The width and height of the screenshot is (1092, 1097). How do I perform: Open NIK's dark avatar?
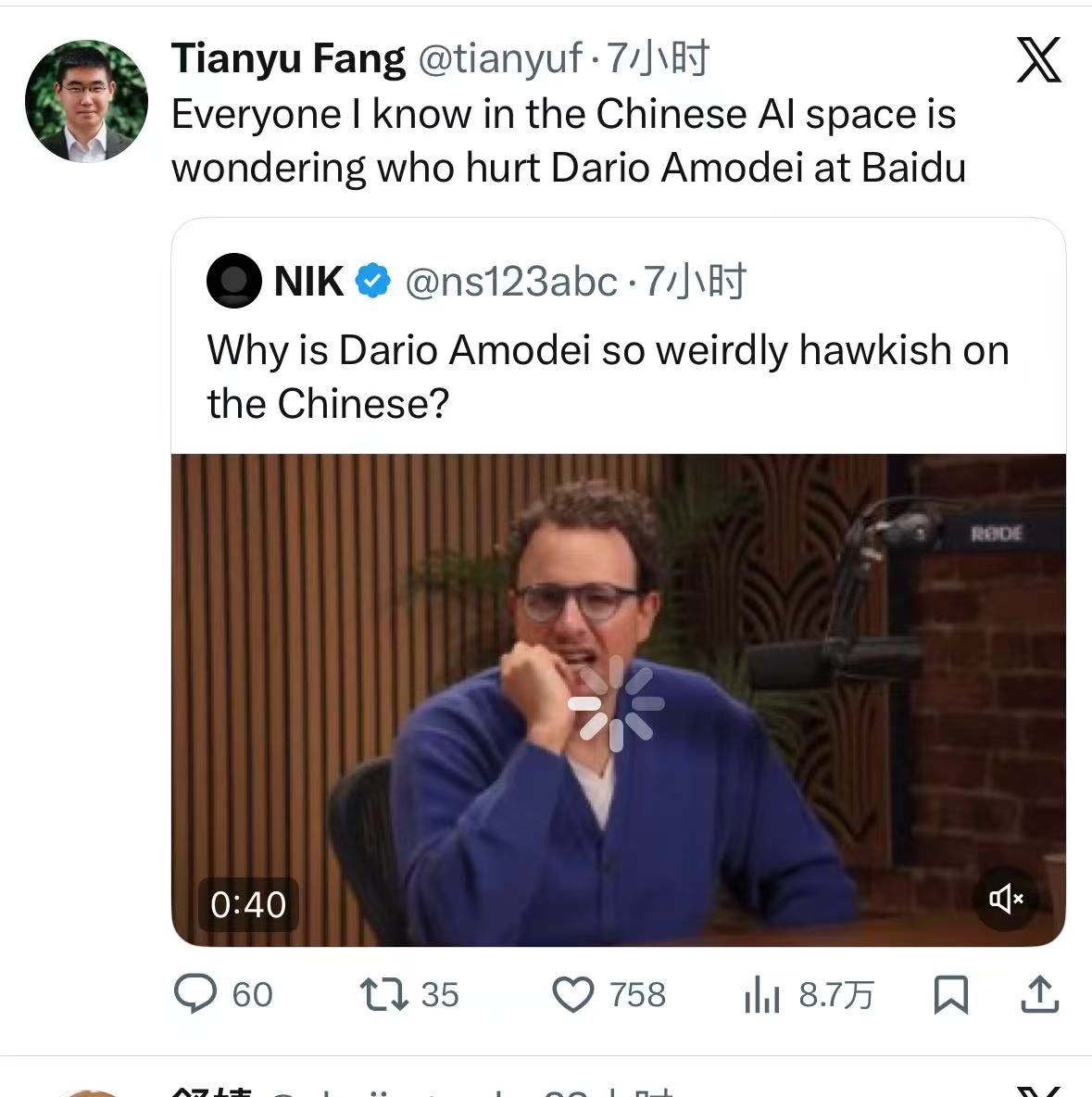pyautogui.click(x=234, y=281)
